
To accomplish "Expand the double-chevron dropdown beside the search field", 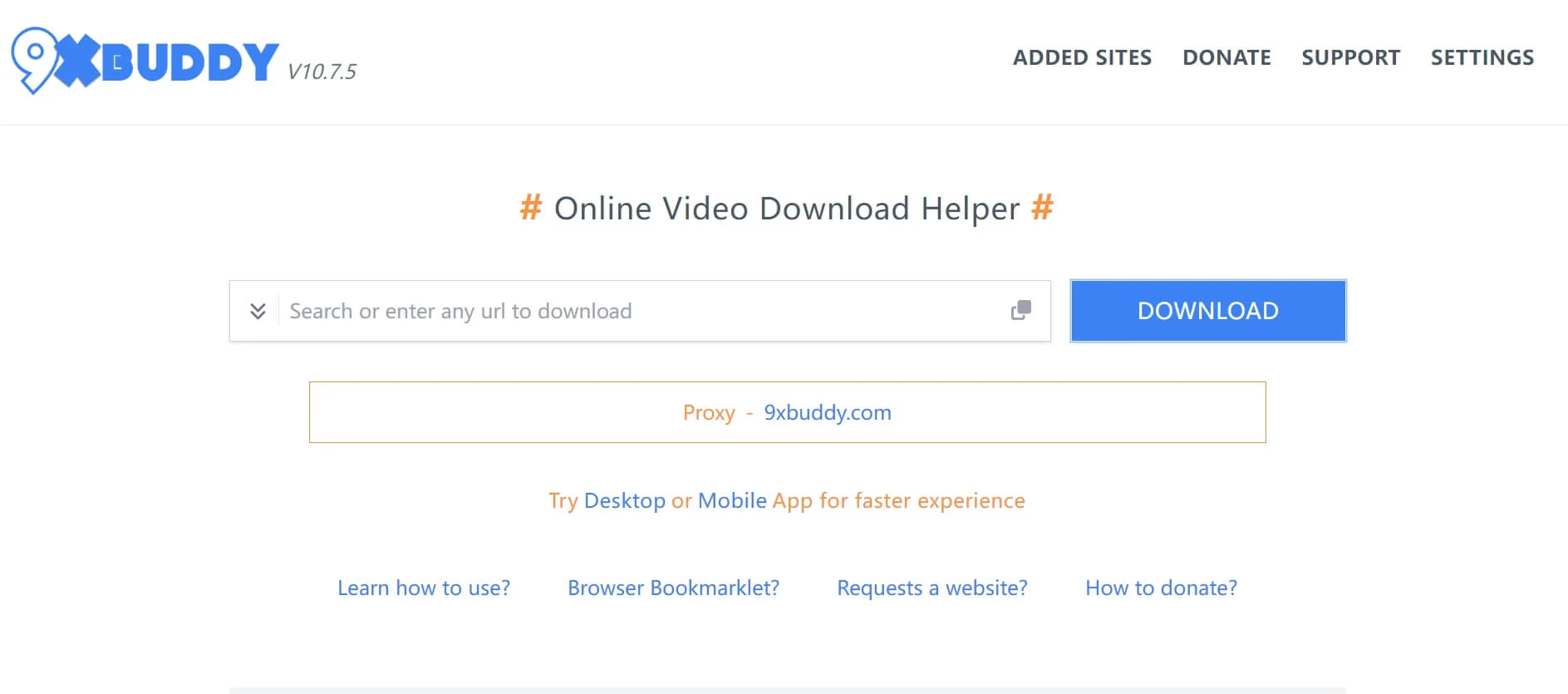I will [258, 311].
